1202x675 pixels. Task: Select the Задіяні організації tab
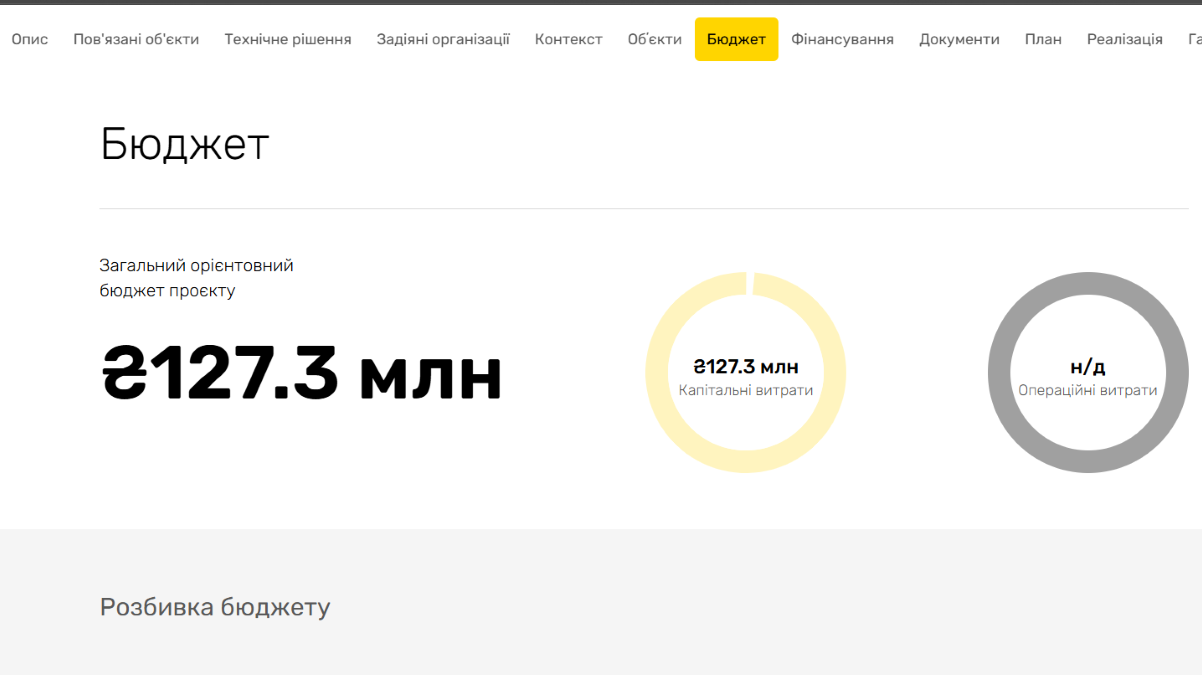[443, 39]
